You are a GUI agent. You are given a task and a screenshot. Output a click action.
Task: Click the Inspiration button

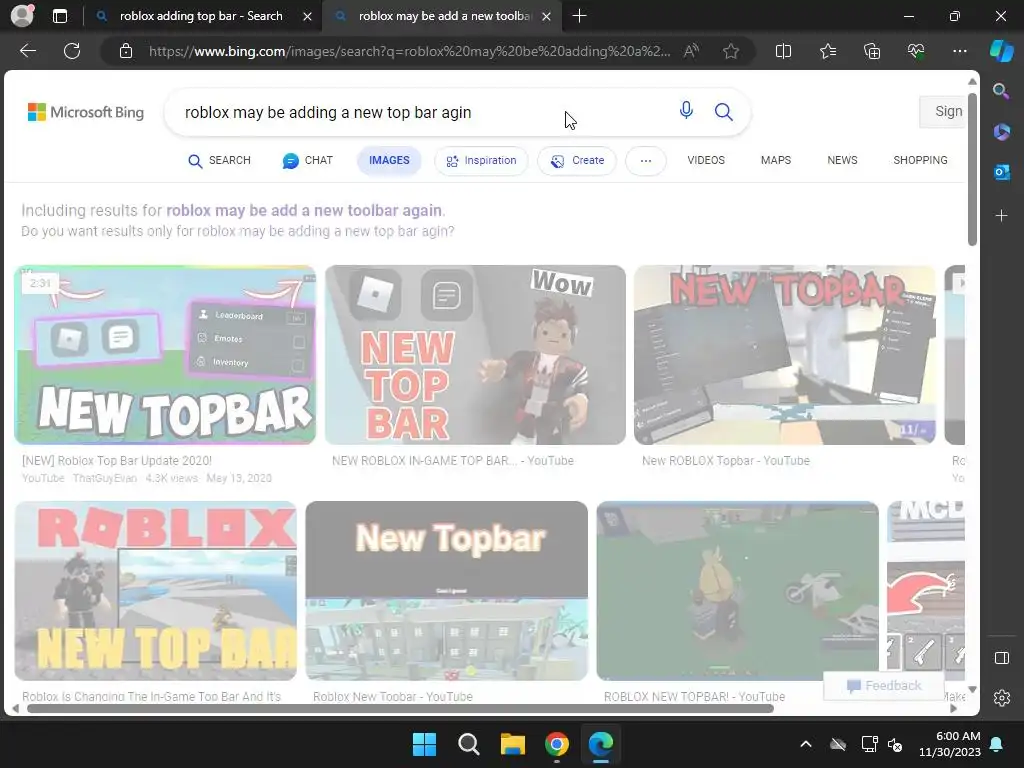(481, 161)
